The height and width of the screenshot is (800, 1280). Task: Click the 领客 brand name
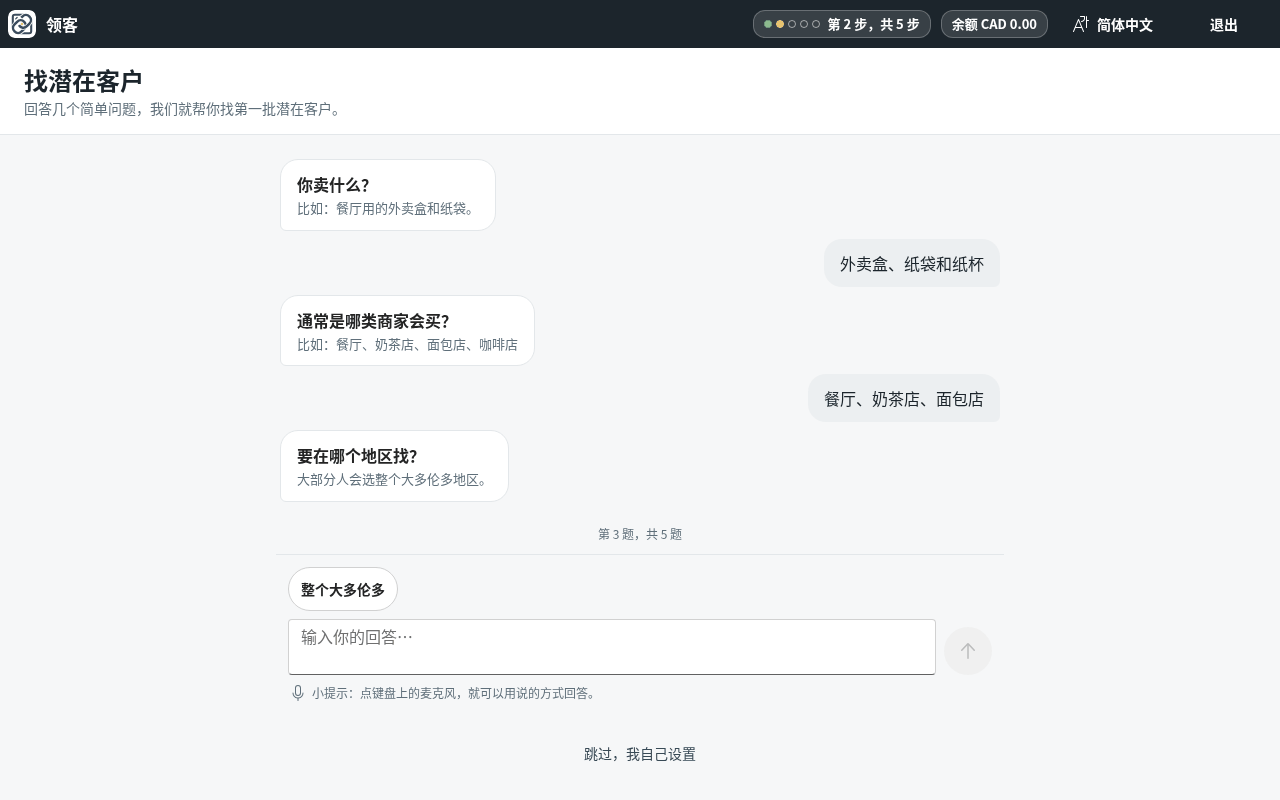(62, 25)
